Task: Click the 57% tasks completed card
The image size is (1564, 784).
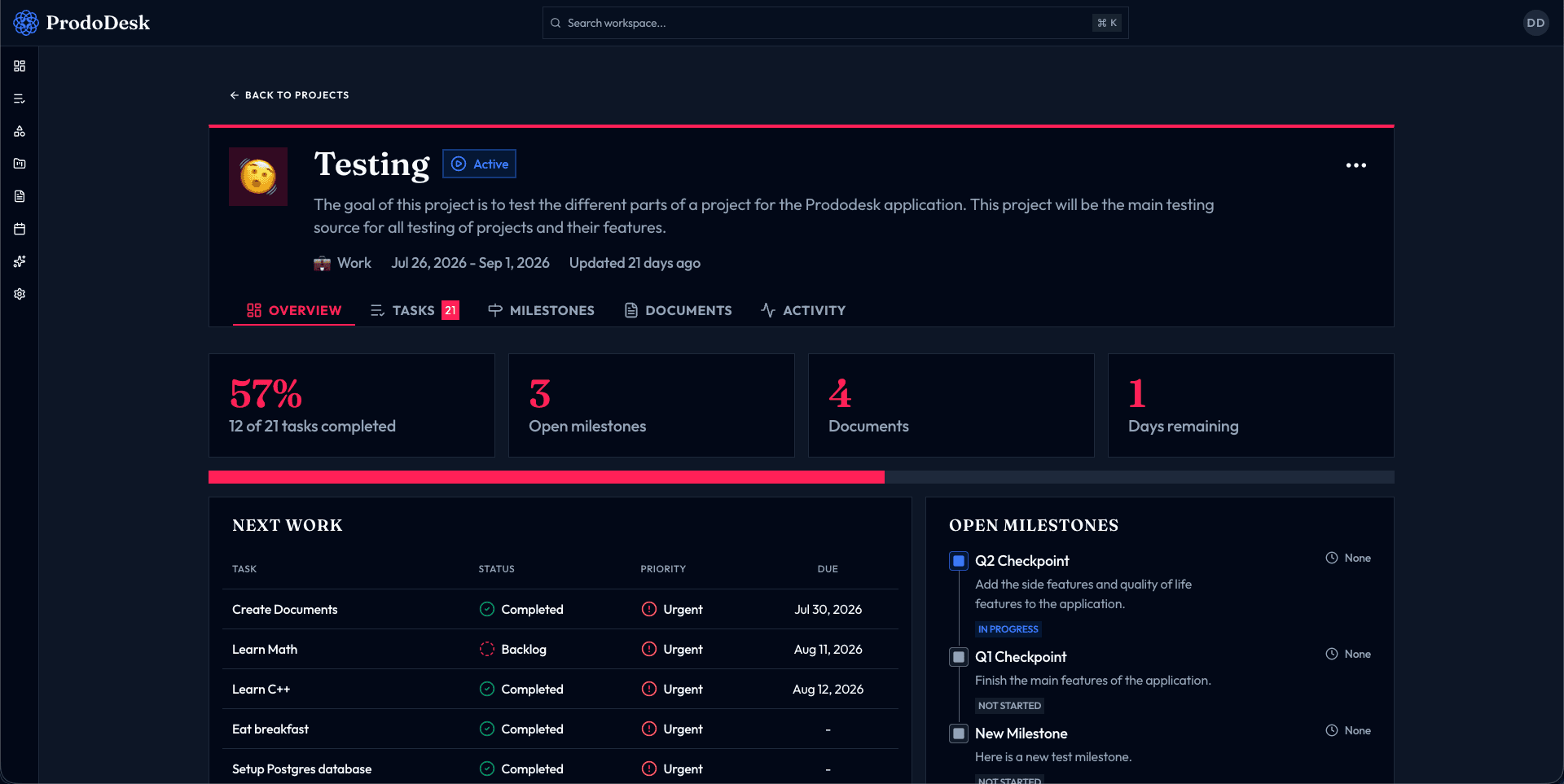Action: click(x=352, y=405)
